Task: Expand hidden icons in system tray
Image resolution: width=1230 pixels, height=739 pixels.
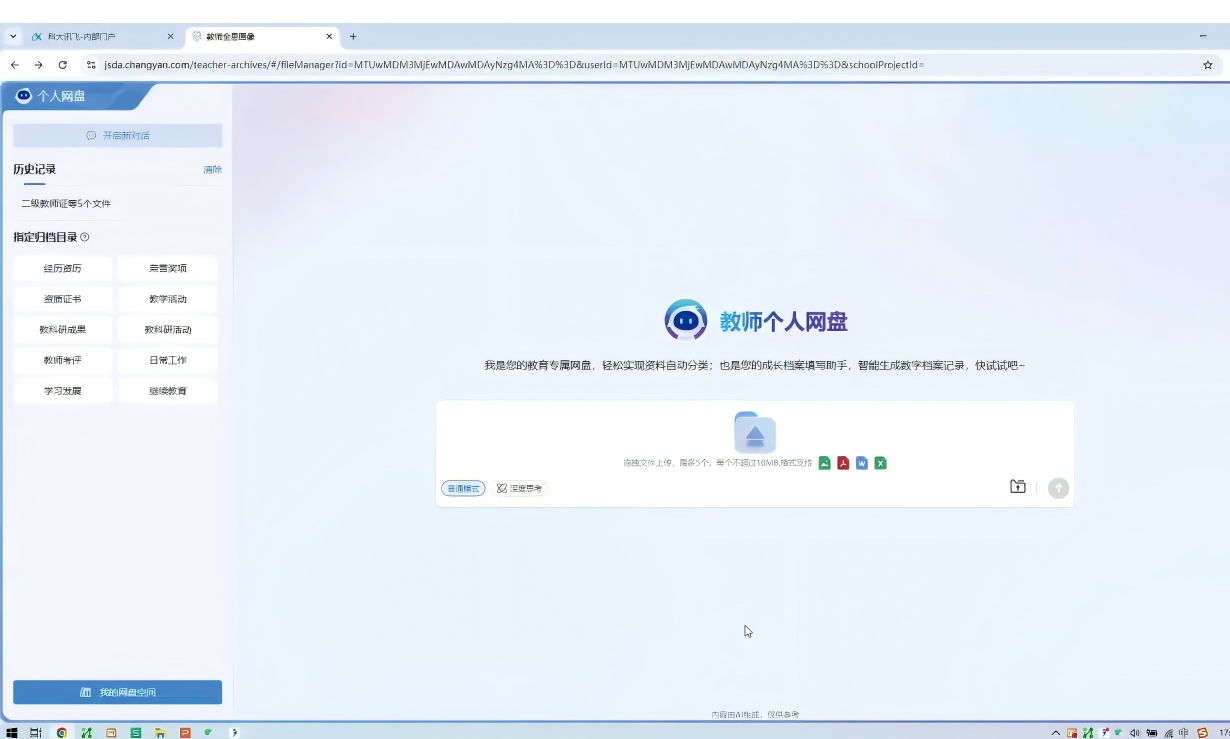Action: click(x=1055, y=732)
